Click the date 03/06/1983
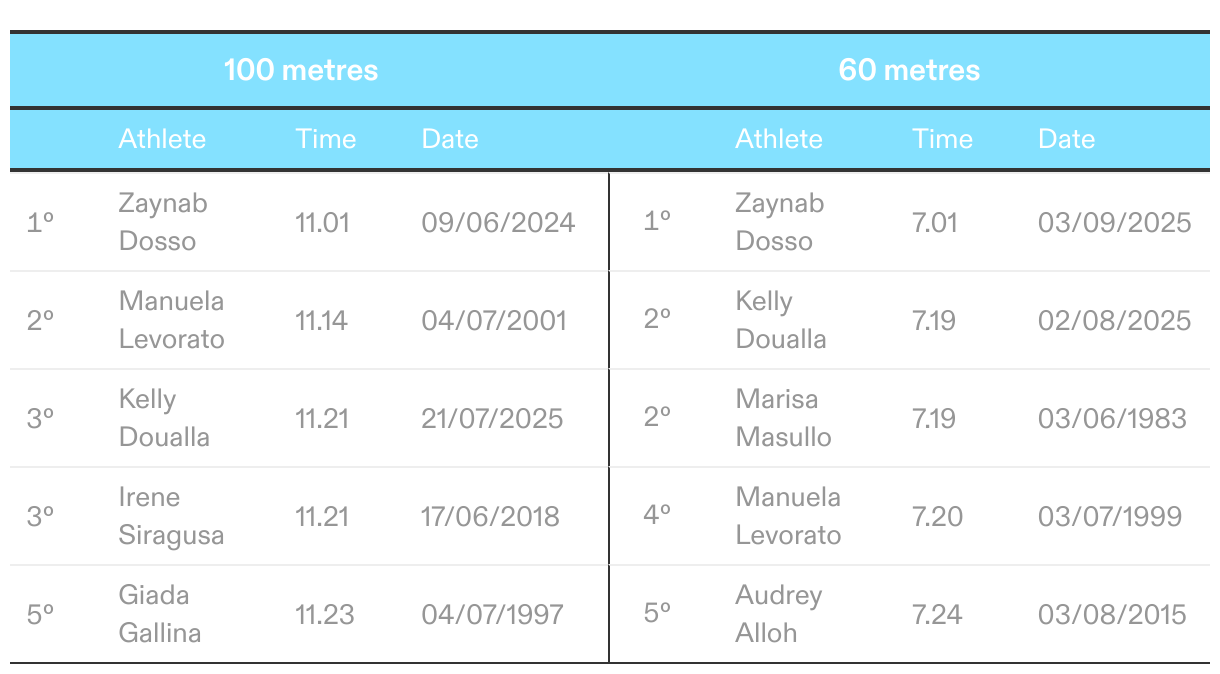Screen dimensions: 1220x674 click(x=1112, y=418)
